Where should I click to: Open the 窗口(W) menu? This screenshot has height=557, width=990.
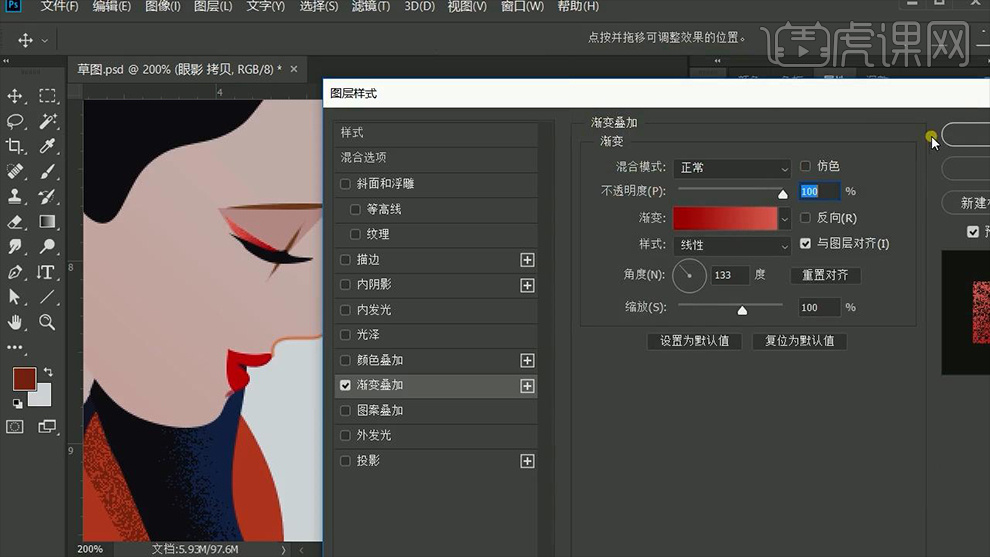[522, 6]
